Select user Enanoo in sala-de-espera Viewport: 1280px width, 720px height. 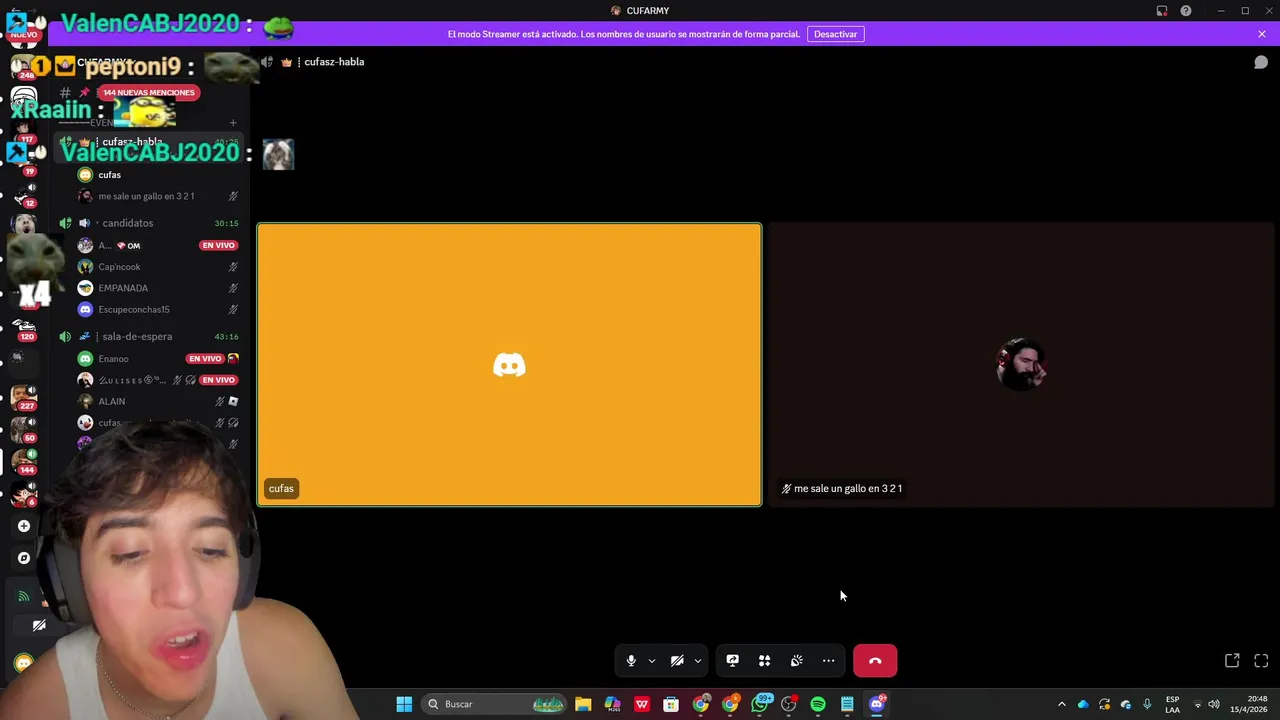point(113,358)
